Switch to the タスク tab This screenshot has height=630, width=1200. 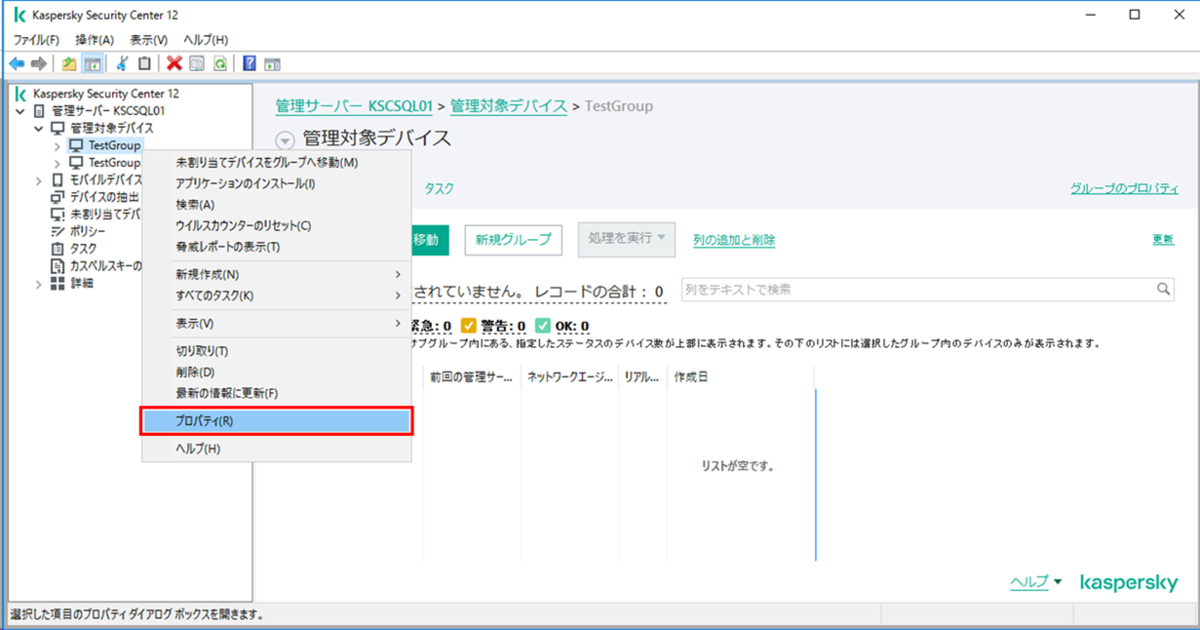click(x=439, y=188)
